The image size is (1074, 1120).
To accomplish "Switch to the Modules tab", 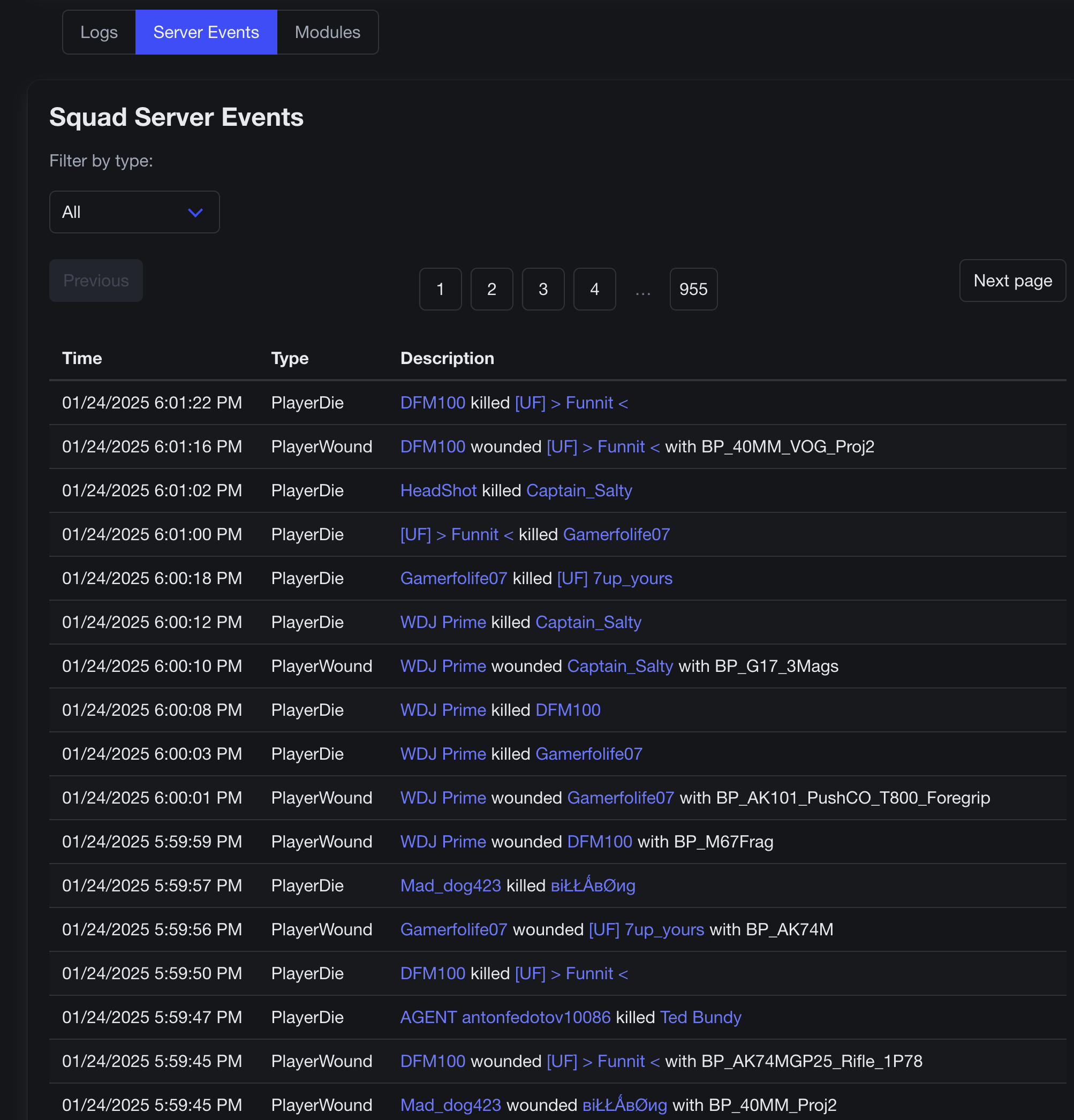I will click(327, 32).
